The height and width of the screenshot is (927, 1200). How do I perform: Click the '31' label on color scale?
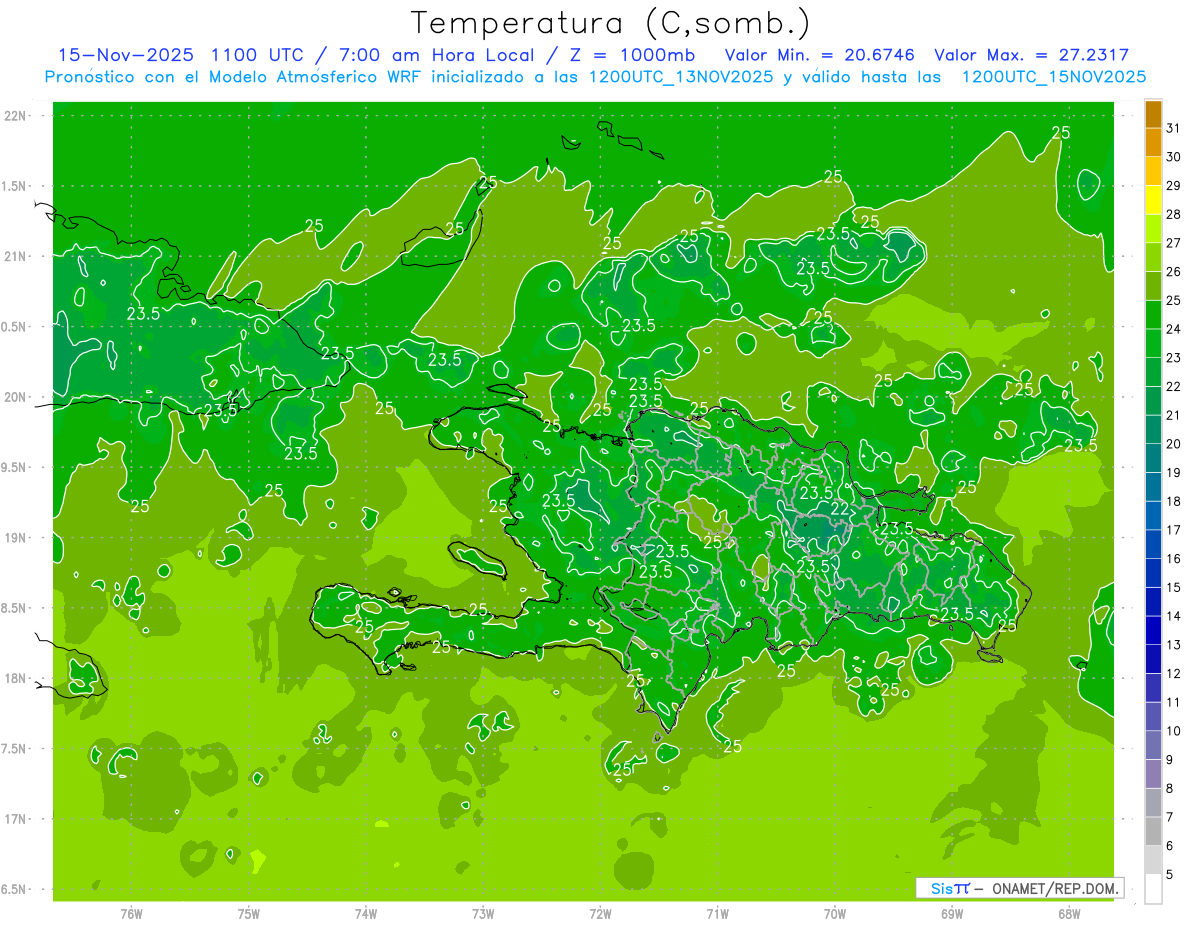click(x=1174, y=128)
